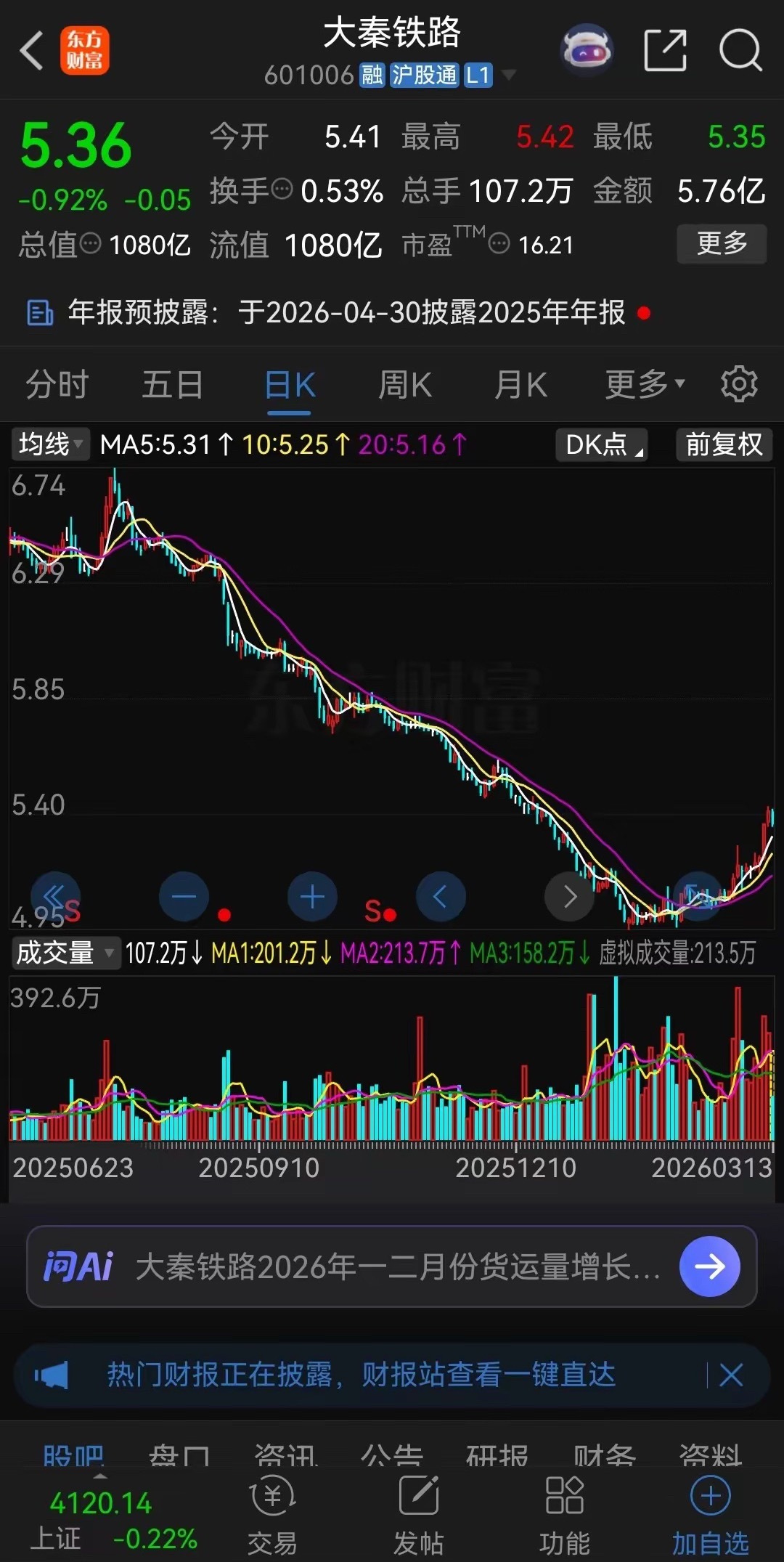Screen dimensions: 784x1562
Task: Open the search magnifier icon
Action: (x=740, y=50)
